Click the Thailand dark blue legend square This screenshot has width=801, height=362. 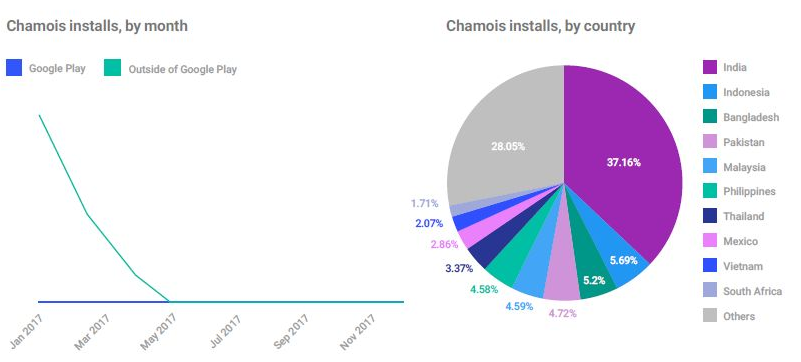(x=710, y=216)
